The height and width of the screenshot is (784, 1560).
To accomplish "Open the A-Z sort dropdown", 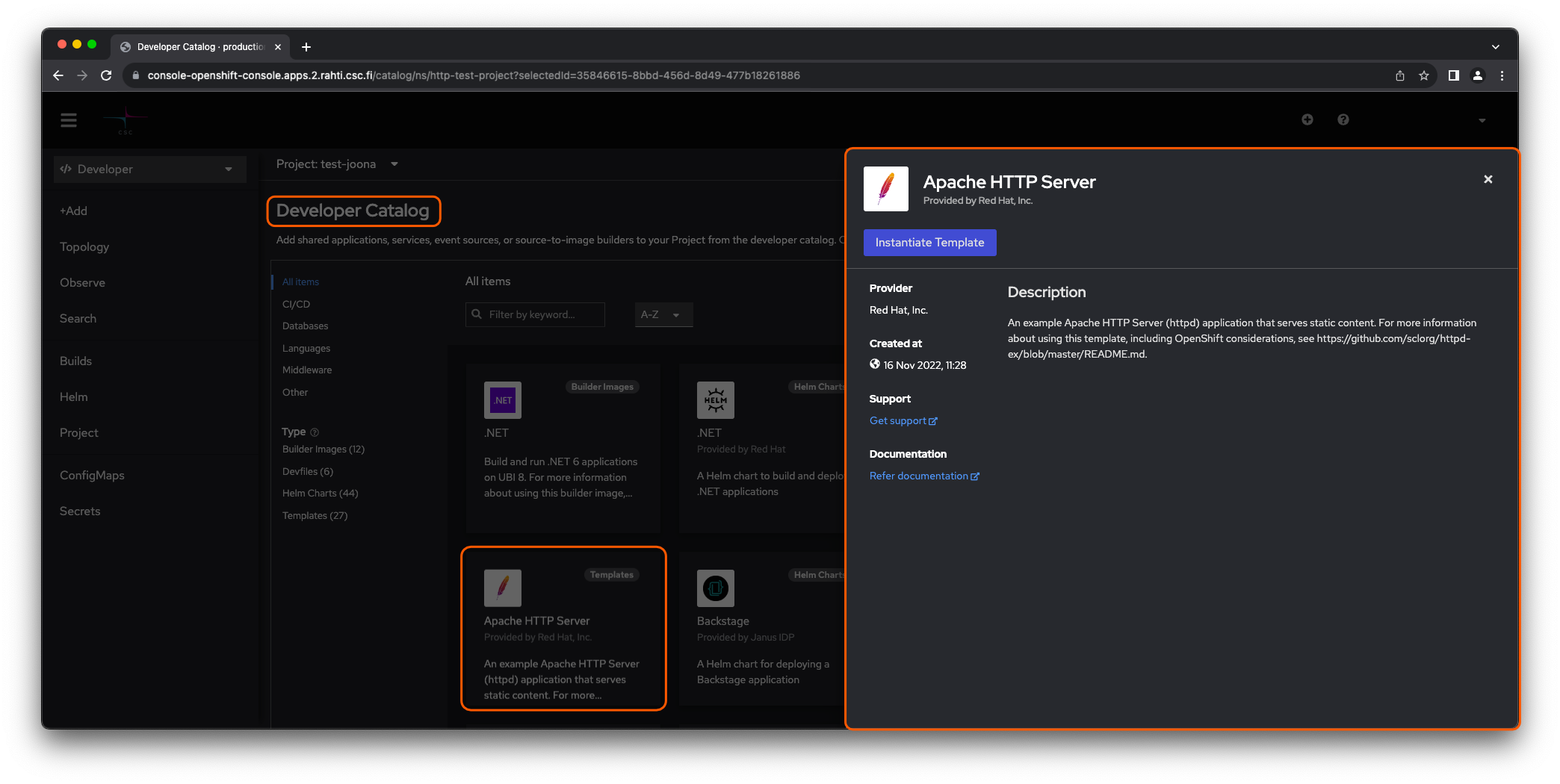I will 663,315.
